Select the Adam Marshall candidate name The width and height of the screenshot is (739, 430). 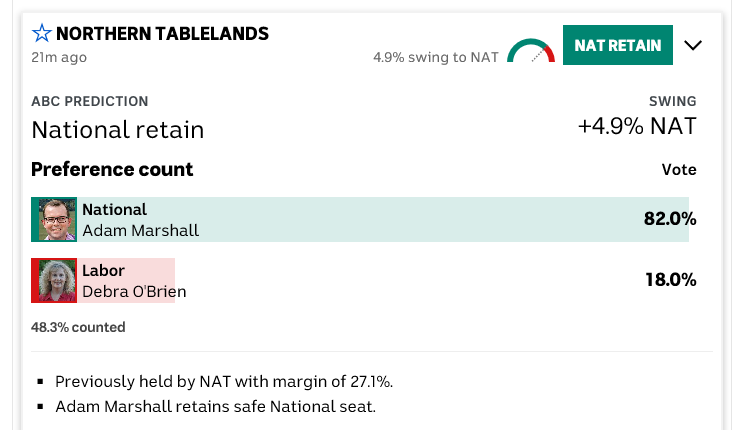pos(140,230)
